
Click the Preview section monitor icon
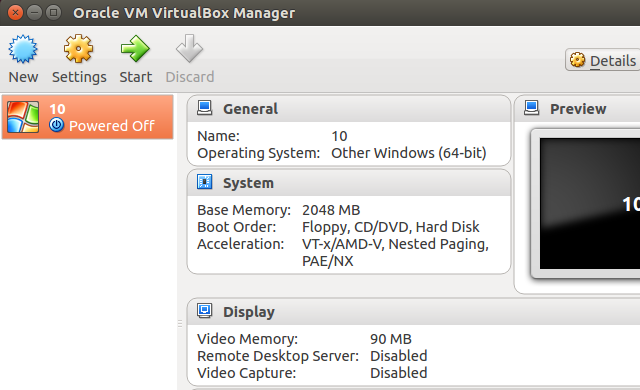(531, 108)
